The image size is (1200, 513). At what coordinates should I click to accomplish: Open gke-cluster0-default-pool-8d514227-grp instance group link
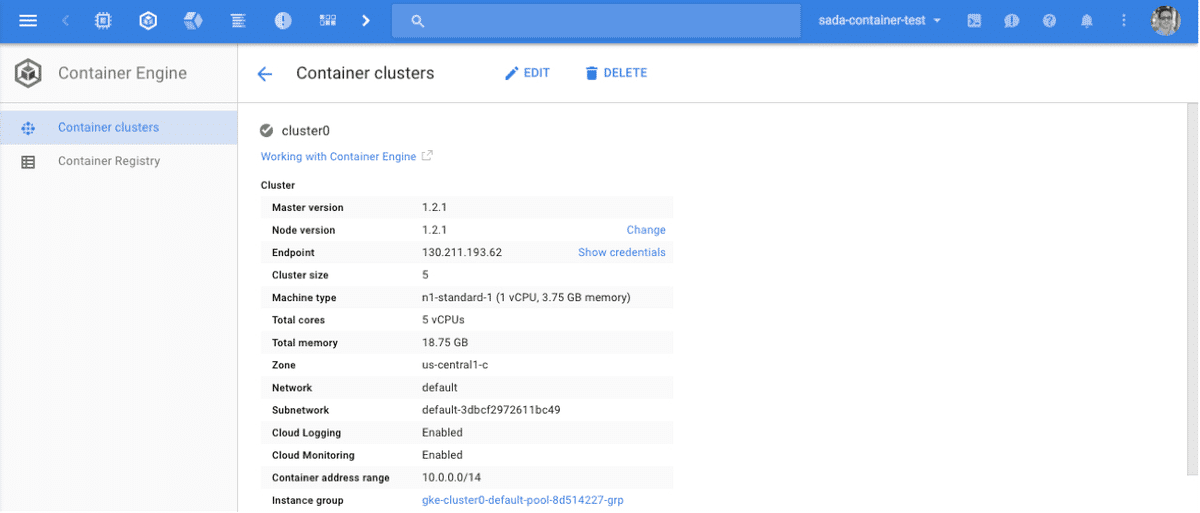tap(523, 500)
